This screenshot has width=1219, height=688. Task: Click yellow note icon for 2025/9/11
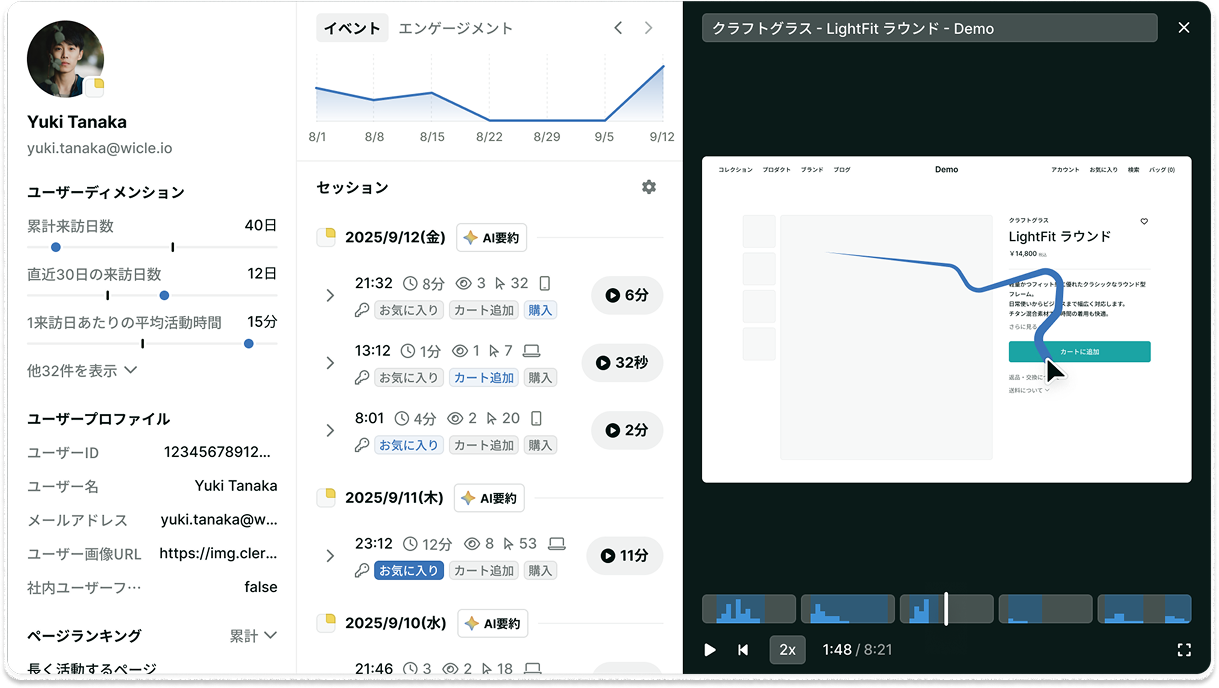[326, 497]
